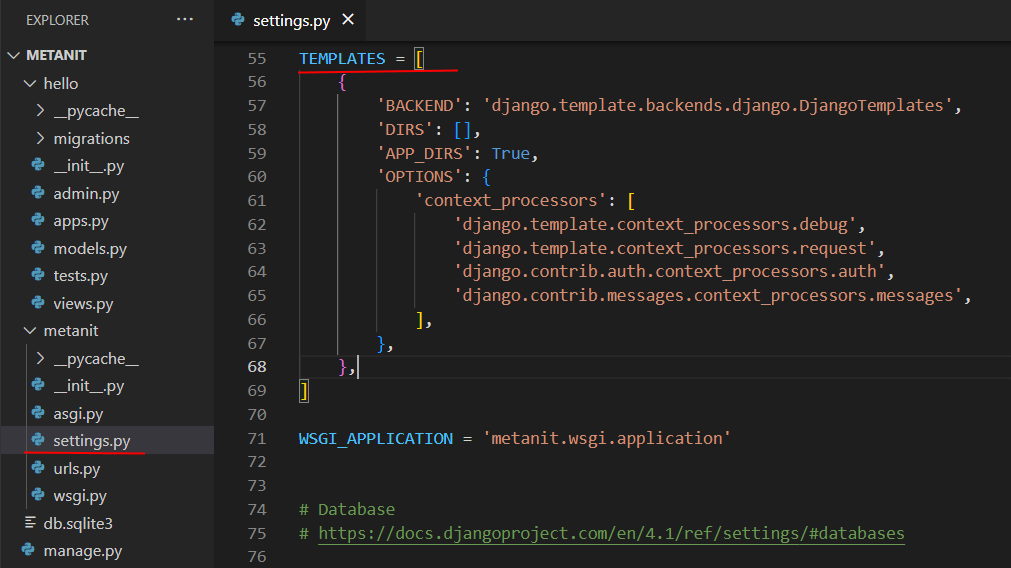
Task: Click line number 55 in gutter
Action: (x=257, y=59)
